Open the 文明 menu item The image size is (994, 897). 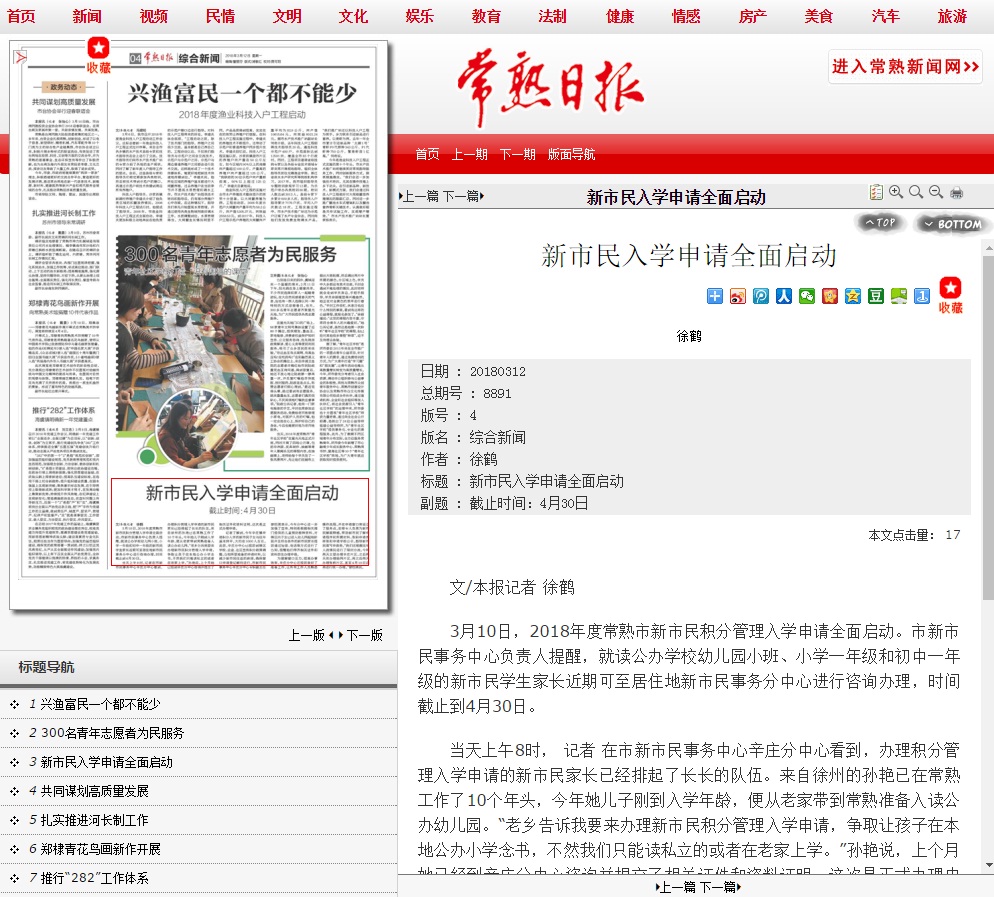coord(287,16)
